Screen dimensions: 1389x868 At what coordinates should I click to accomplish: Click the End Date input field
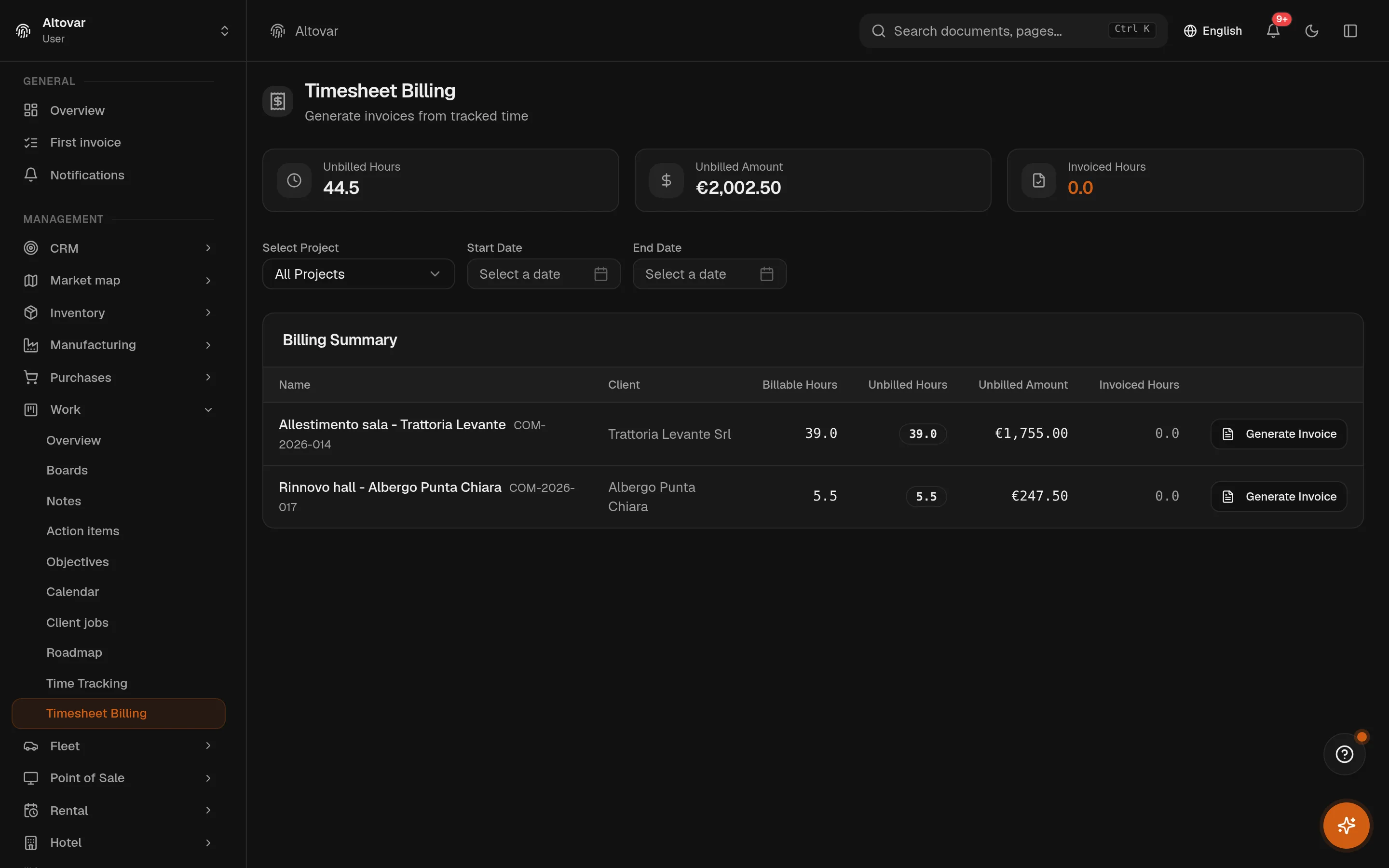(x=709, y=274)
